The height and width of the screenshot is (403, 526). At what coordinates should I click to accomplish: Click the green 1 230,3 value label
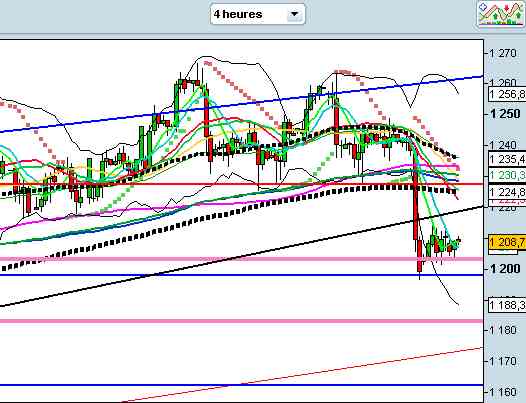click(x=507, y=174)
